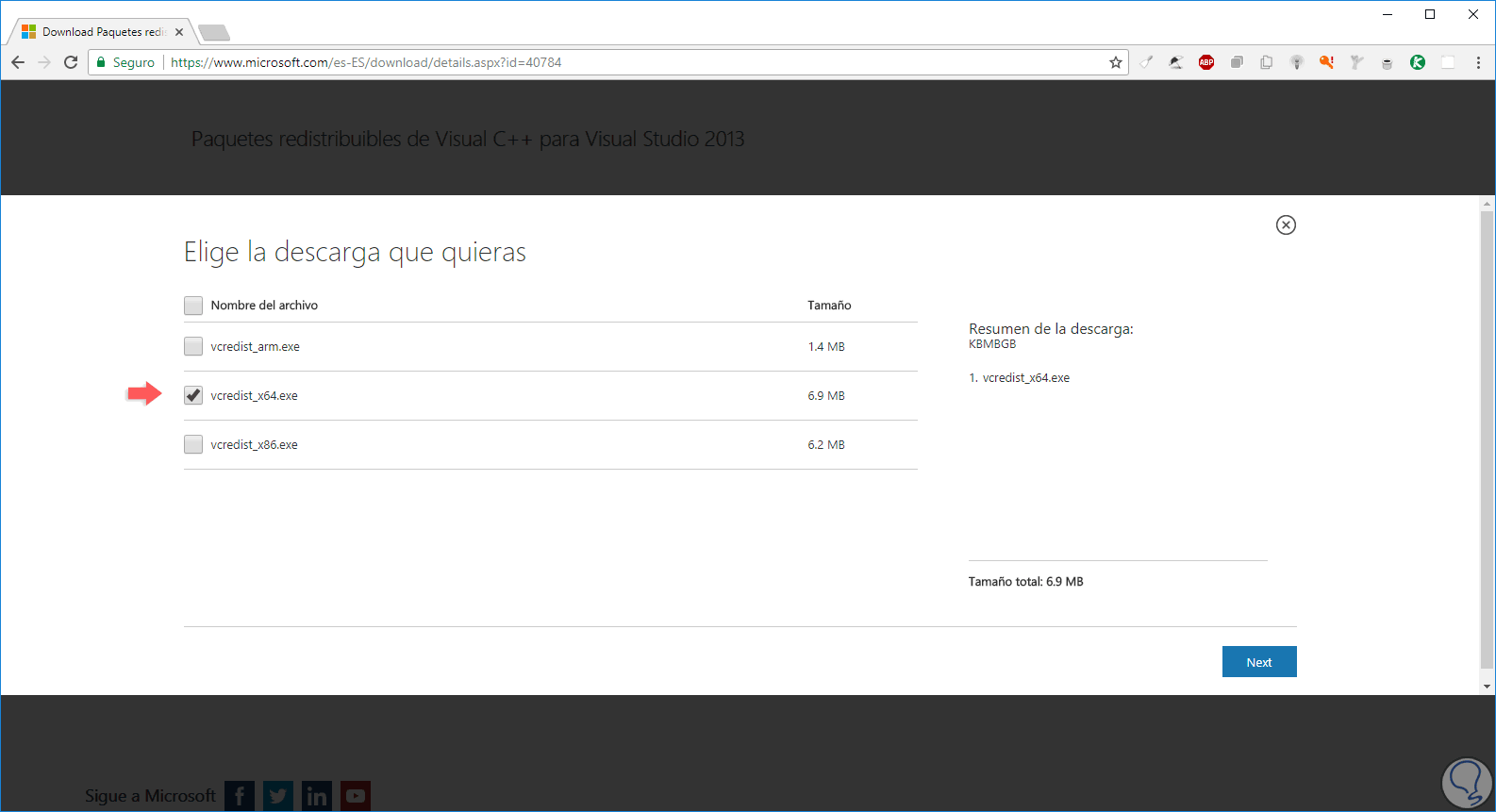The width and height of the screenshot is (1496, 812).
Task: Open the Adblock Plus extension
Action: pyautogui.click(x=1206, y=62)
